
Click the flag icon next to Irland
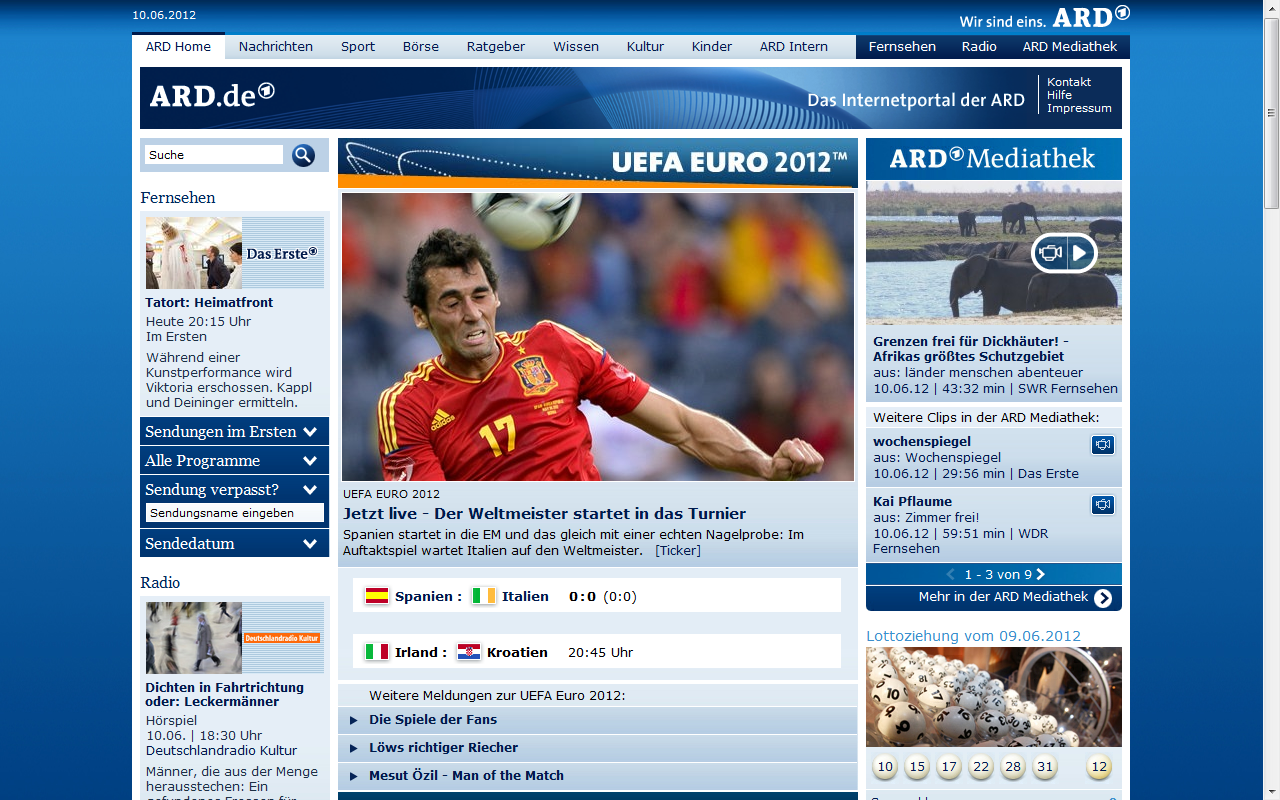377,652
